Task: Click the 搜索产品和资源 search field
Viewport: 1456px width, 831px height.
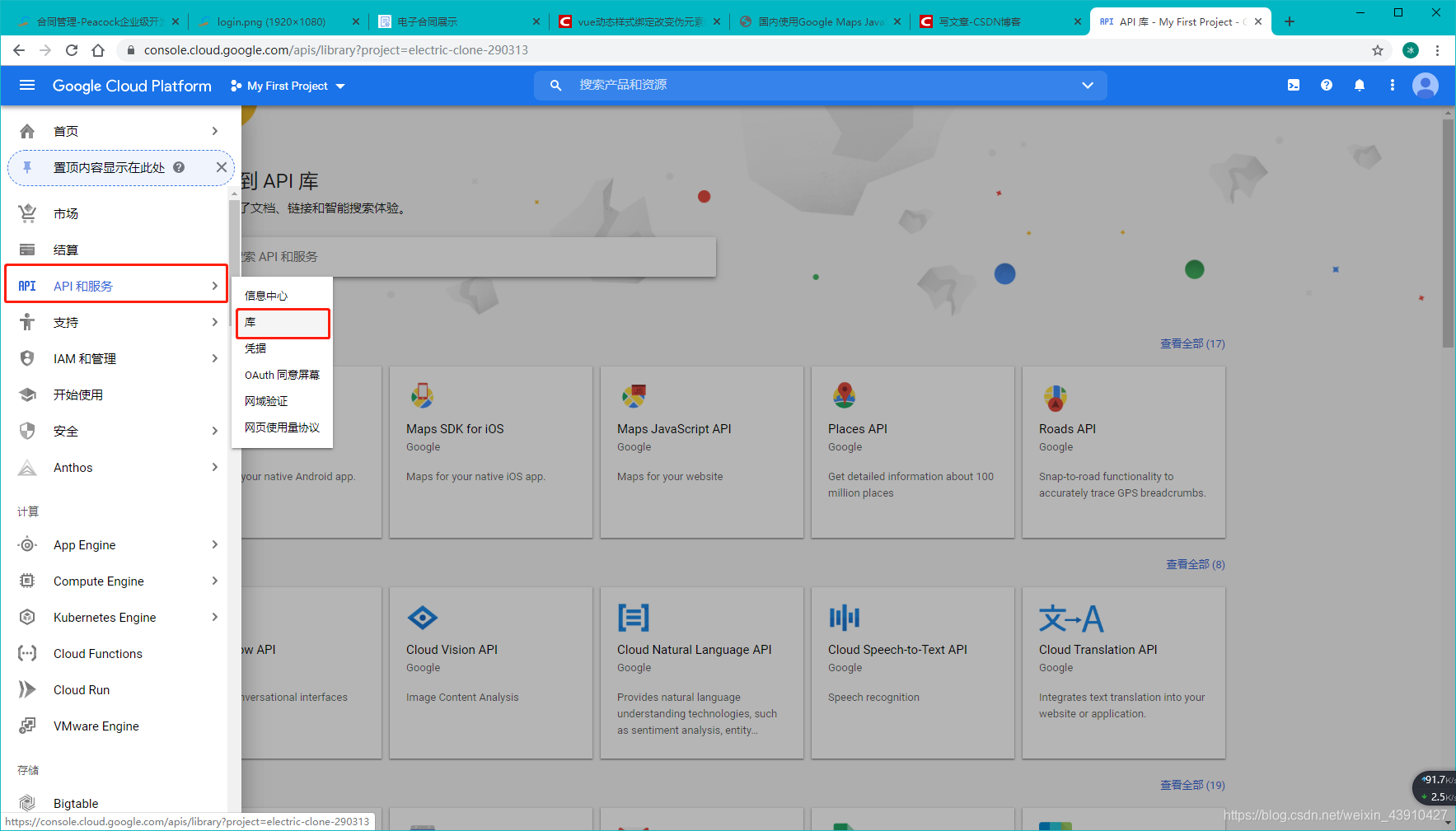Action: pos(820,85)
